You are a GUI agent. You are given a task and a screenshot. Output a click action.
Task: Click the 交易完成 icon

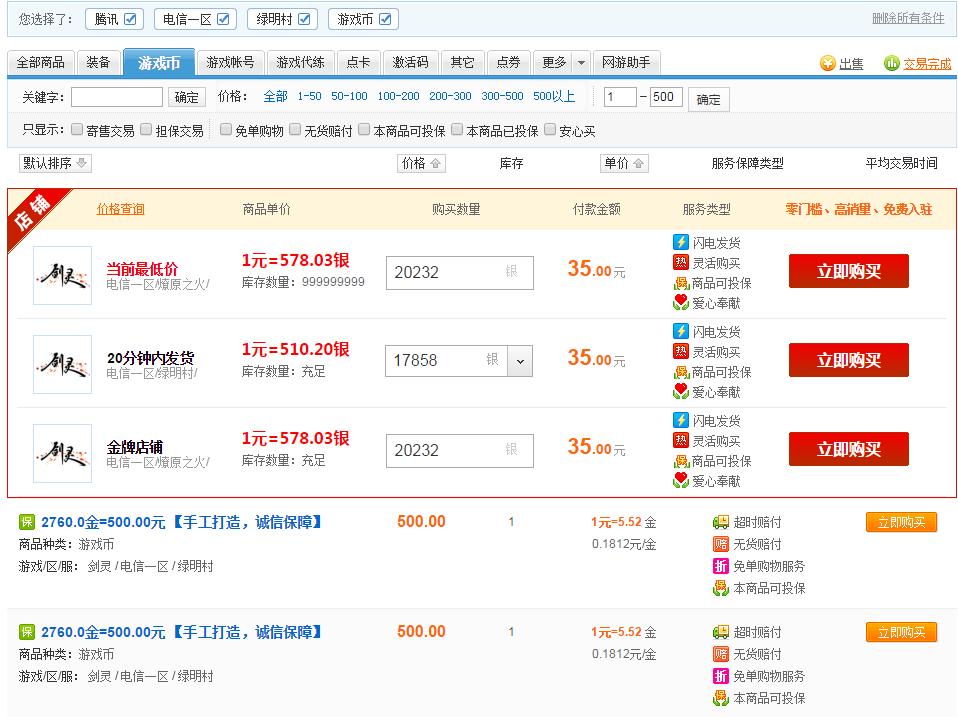[890, 62]
